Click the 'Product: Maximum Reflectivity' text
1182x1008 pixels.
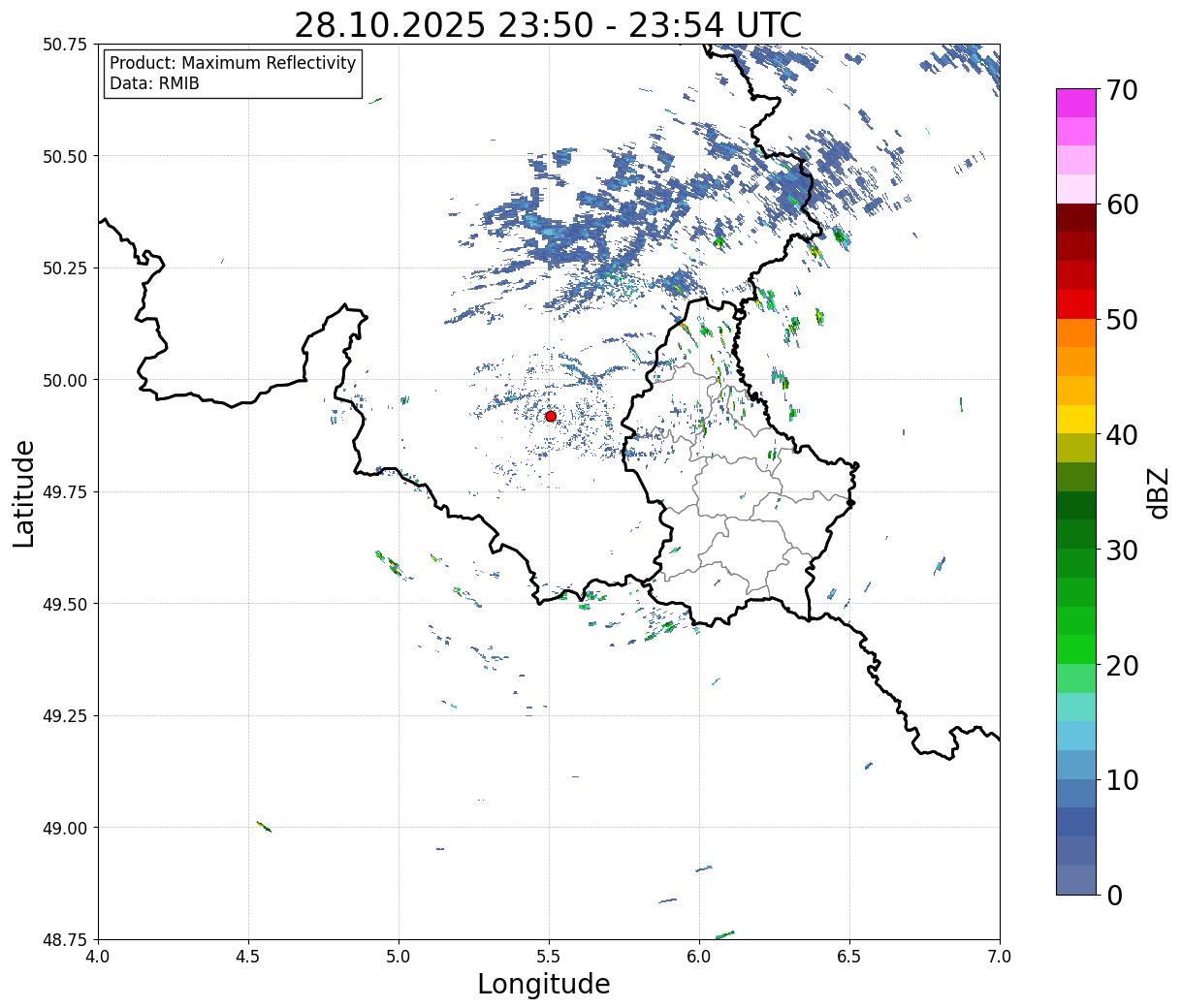click(x=233, y=63)
